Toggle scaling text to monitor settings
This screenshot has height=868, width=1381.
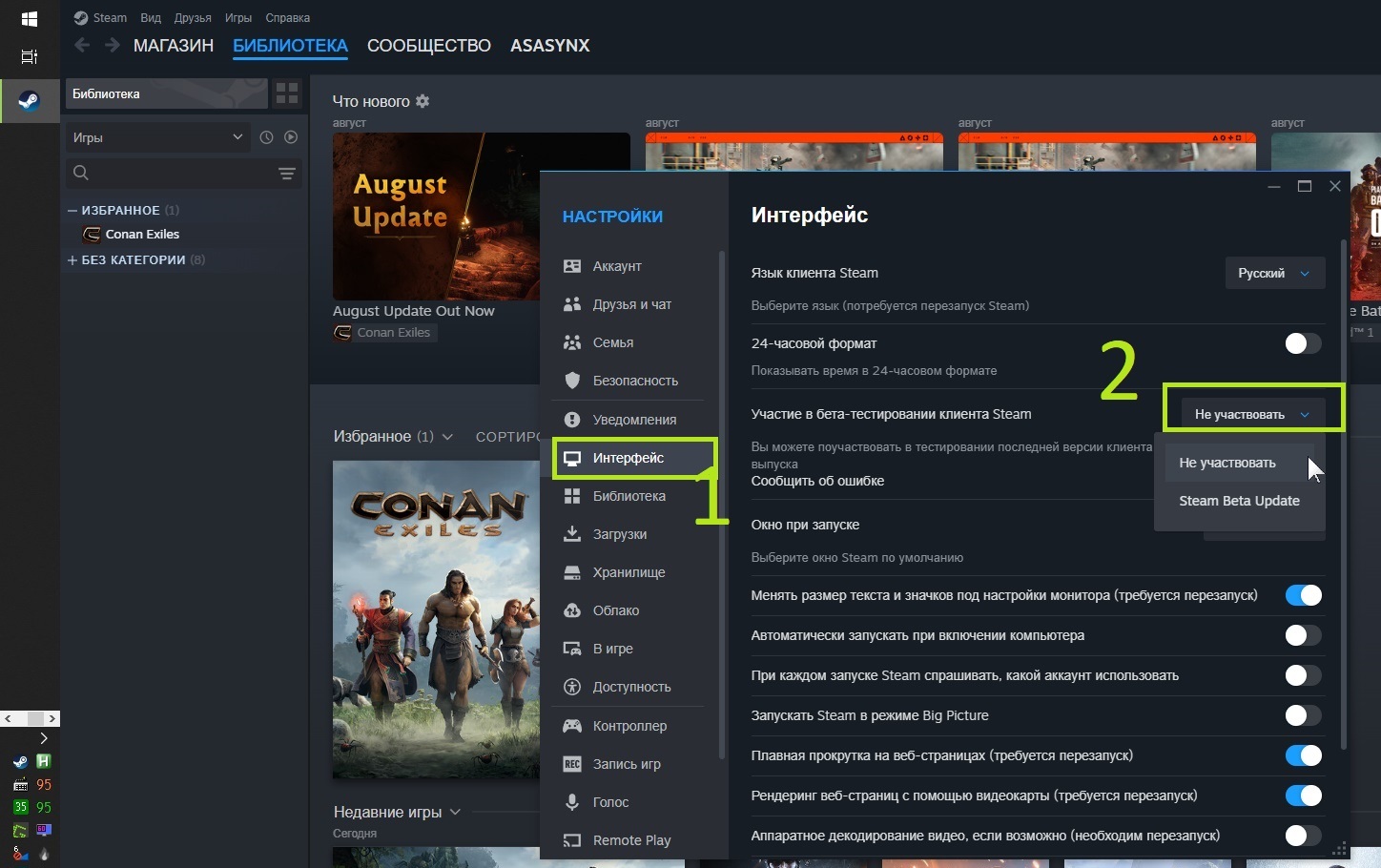click(1303, 595)
